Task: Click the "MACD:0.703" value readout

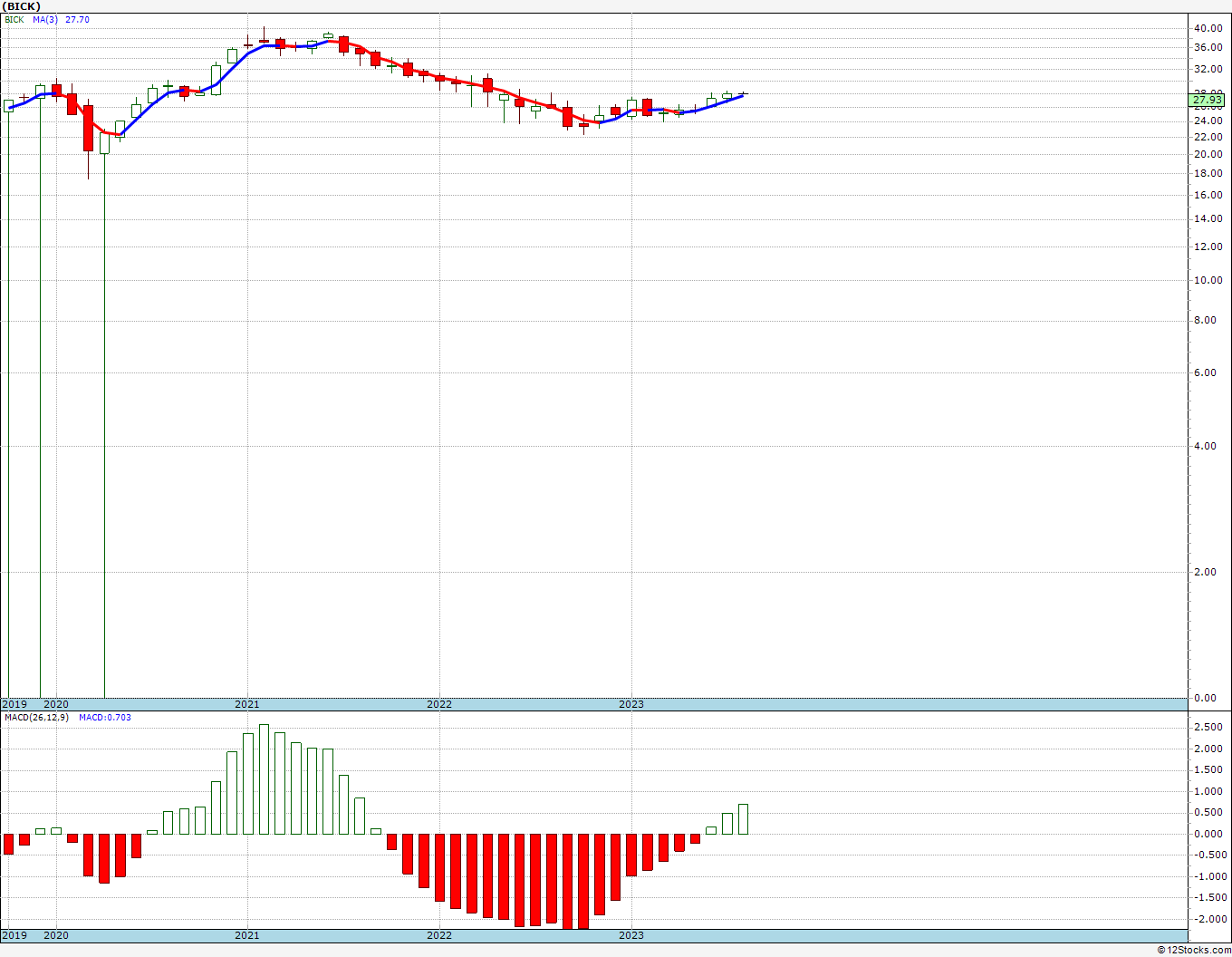Action: [x=105, y=717]
